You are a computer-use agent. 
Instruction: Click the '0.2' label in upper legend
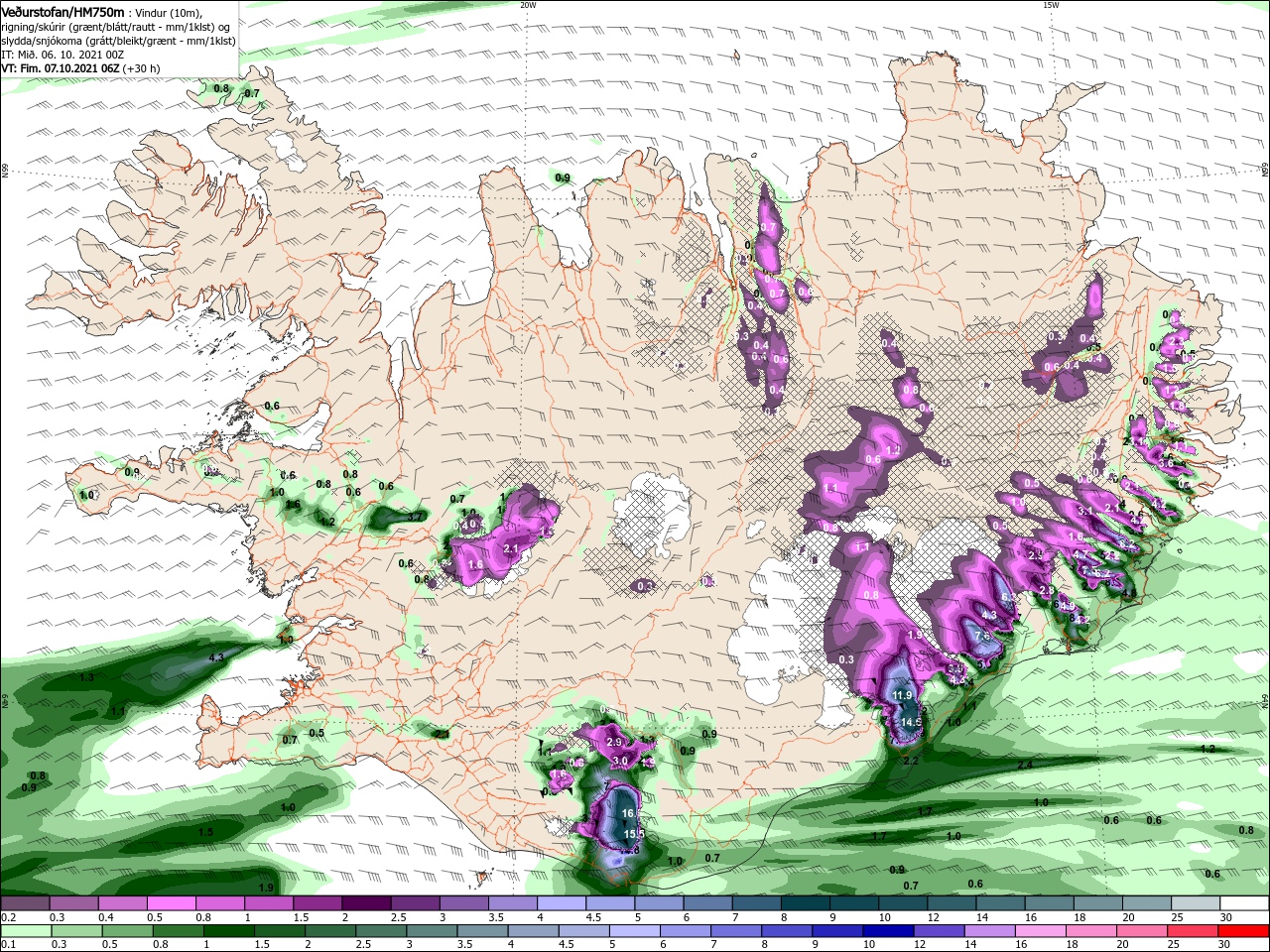8,918
